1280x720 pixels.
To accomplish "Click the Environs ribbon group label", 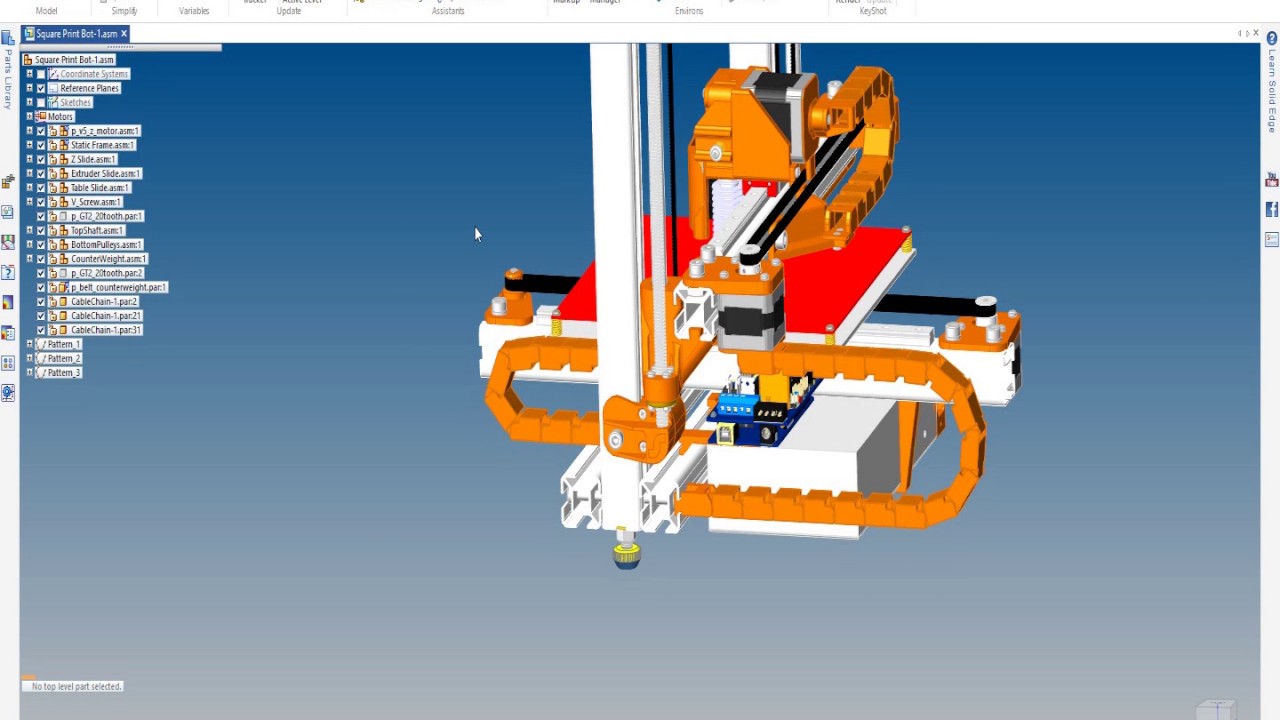I will click(689, 11).
